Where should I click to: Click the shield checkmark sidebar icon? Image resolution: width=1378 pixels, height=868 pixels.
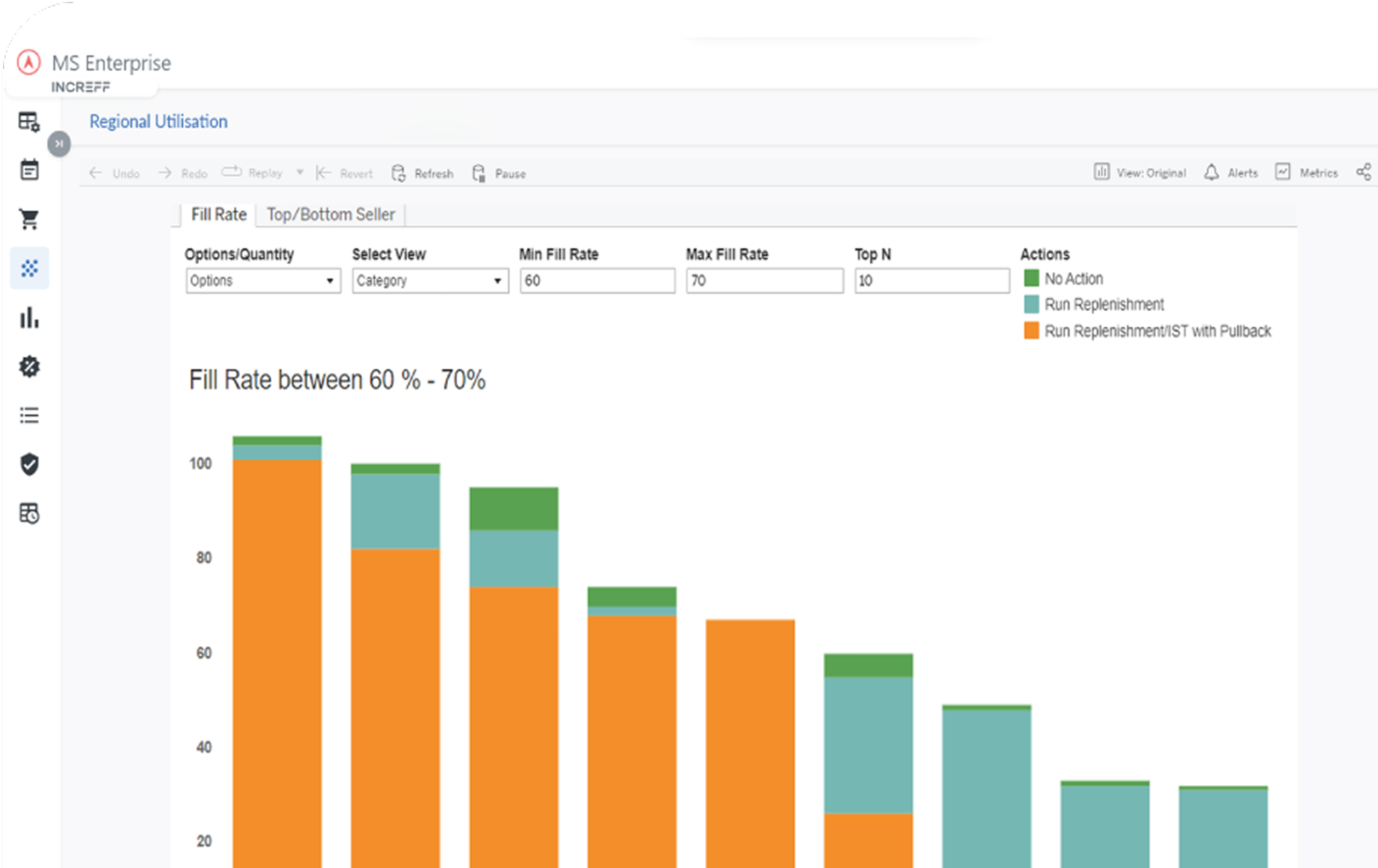pyautogui.click(x=29, y=464)
